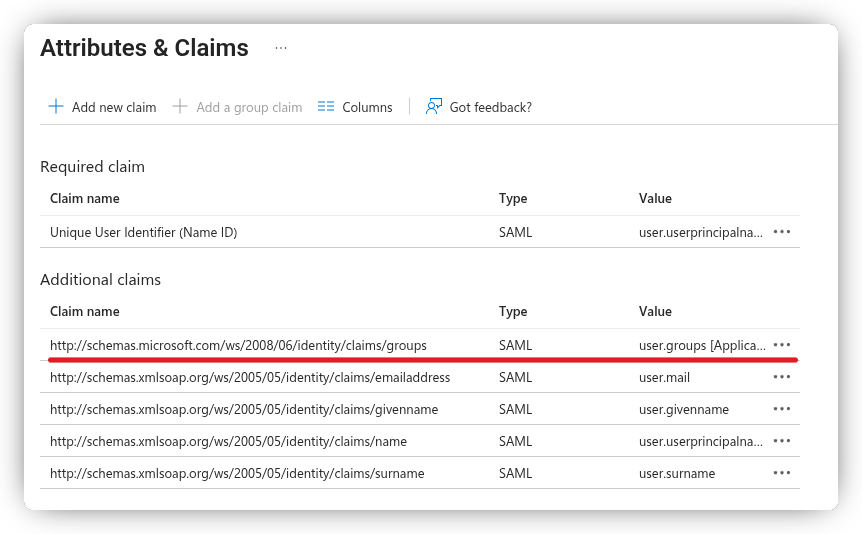Click the Columns toolbar label
This screenshot has width=862, height=534.
pyautogui.click(x=367, y=107)
